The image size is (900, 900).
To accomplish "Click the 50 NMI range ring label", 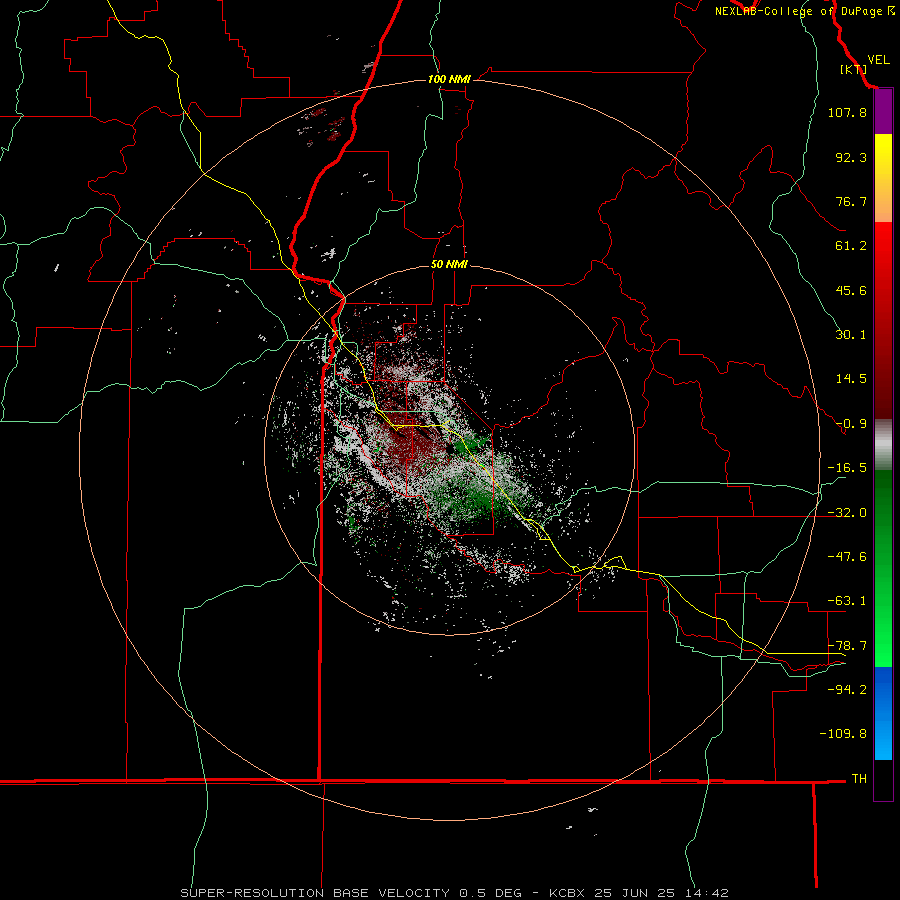I will [x=449, y=265].
